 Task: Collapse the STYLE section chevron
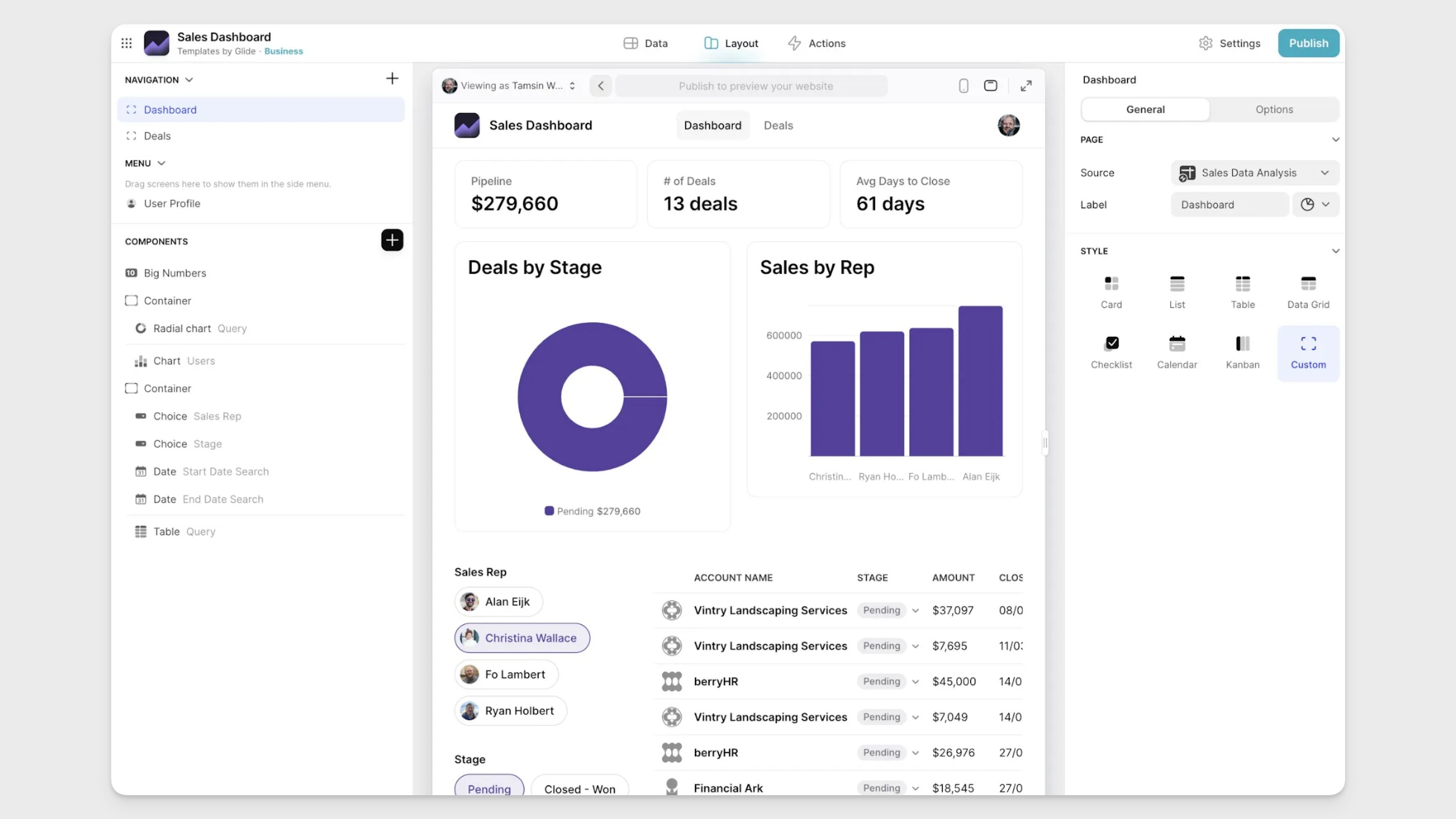point(1335,251)
